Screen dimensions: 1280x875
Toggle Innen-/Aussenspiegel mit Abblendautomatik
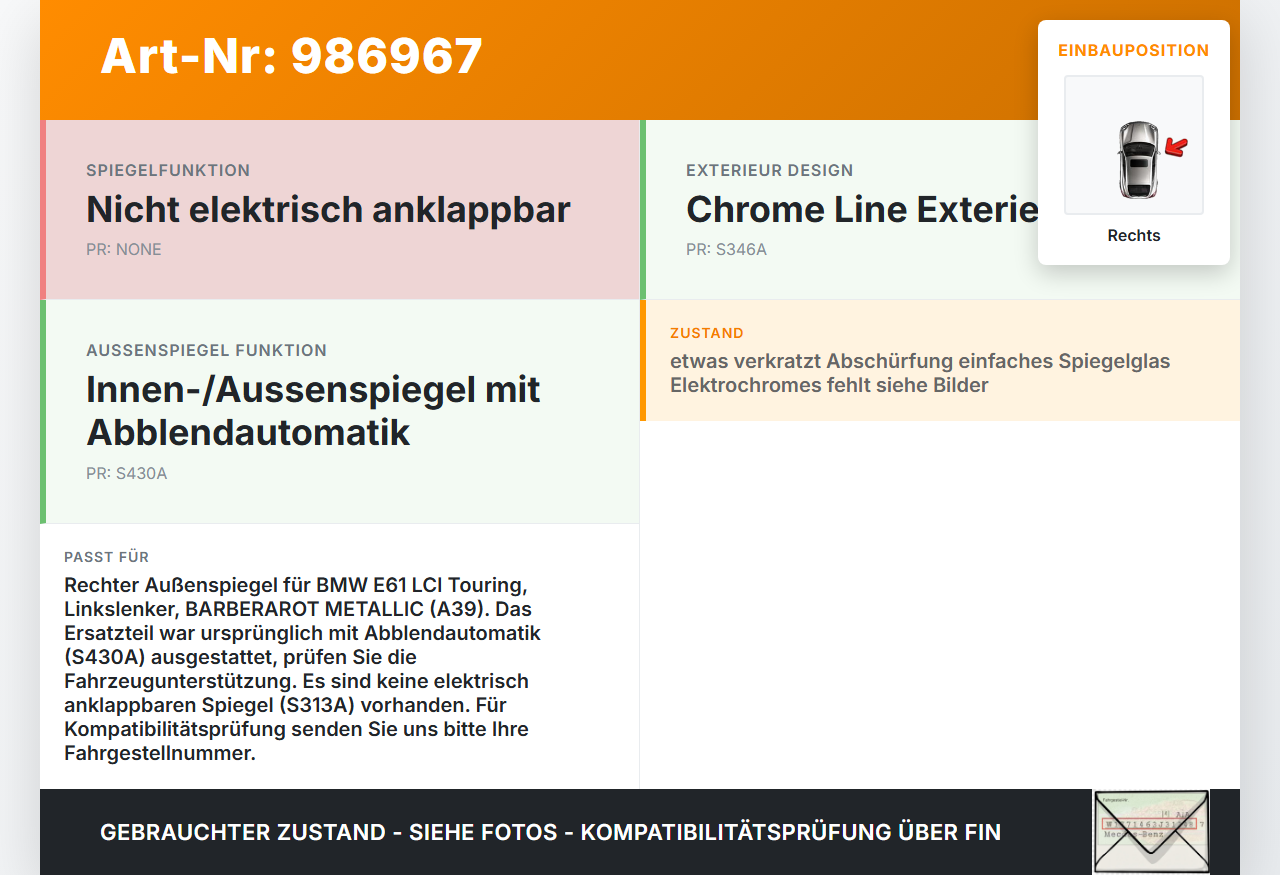pyautogui.click(x=313, y=410)
